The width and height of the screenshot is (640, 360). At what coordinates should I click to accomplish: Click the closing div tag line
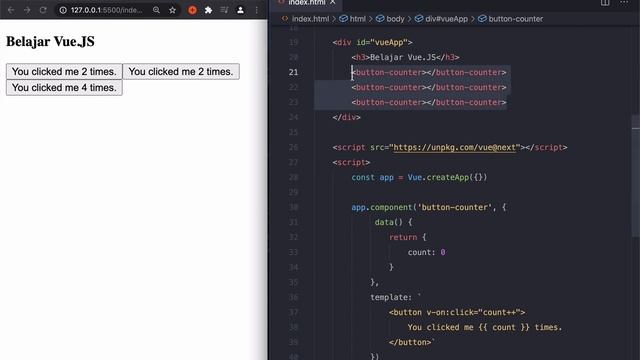coord(346,118)
